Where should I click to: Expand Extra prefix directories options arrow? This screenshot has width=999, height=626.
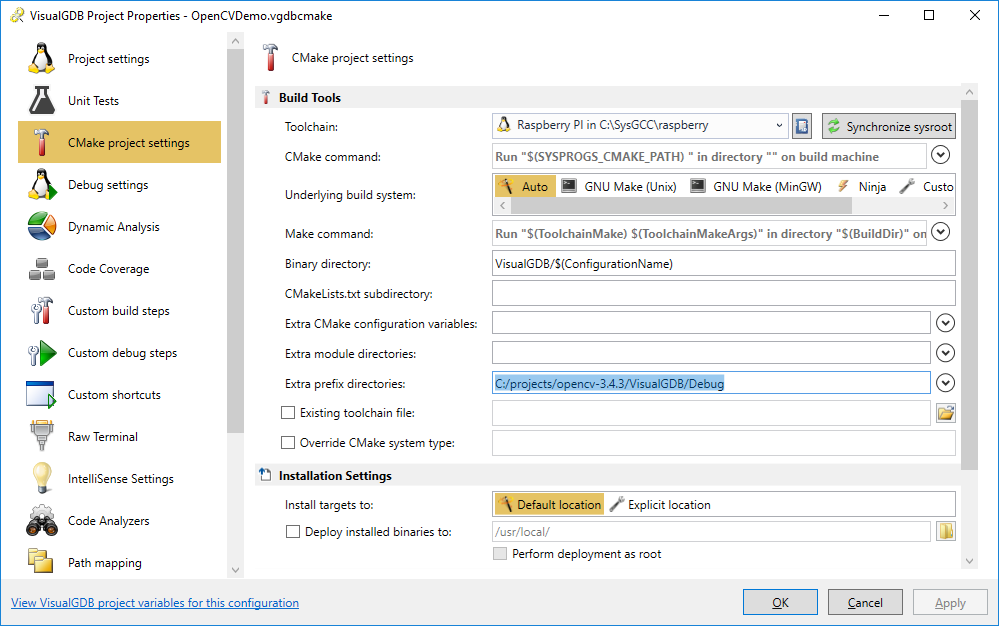point(945,383)
